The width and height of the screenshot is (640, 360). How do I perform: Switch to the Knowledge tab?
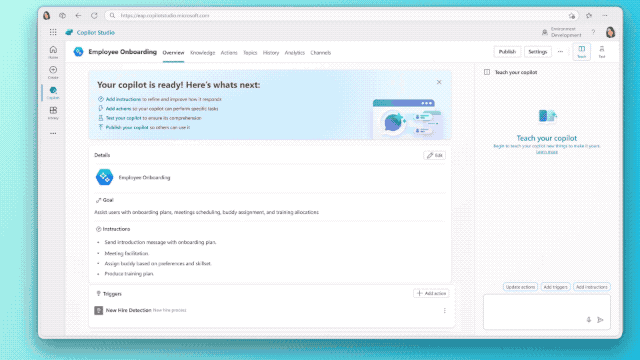tap(202, 53)
